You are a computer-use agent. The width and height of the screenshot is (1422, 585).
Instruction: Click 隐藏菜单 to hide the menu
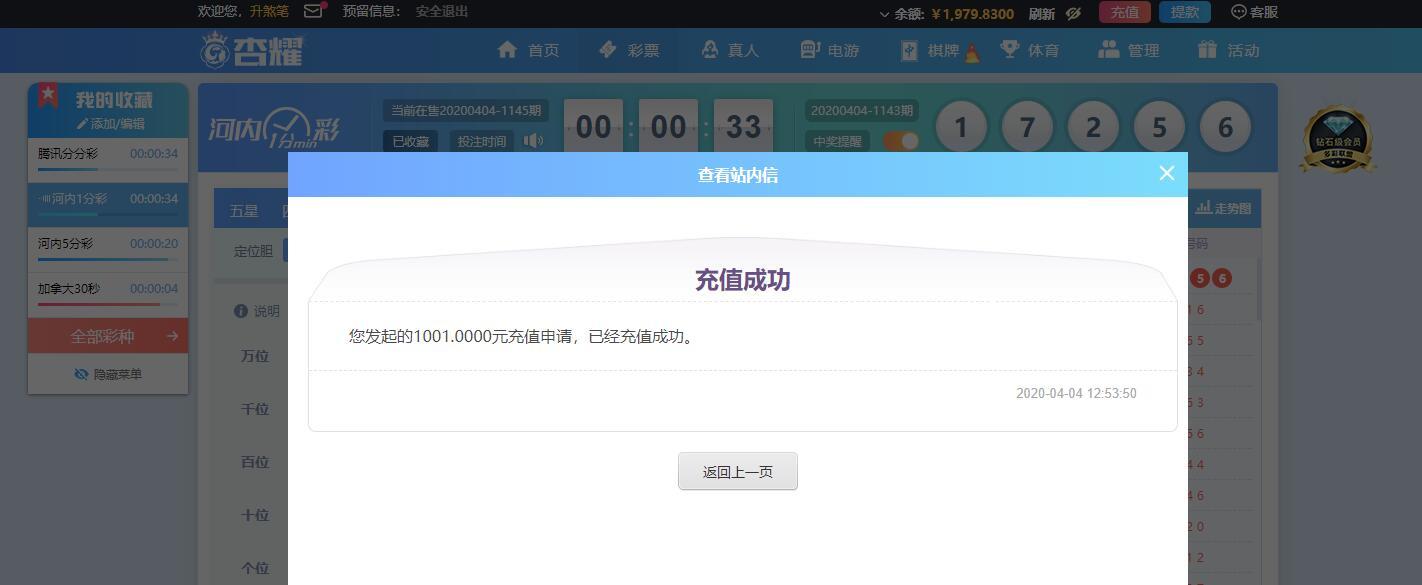(108, 374)
